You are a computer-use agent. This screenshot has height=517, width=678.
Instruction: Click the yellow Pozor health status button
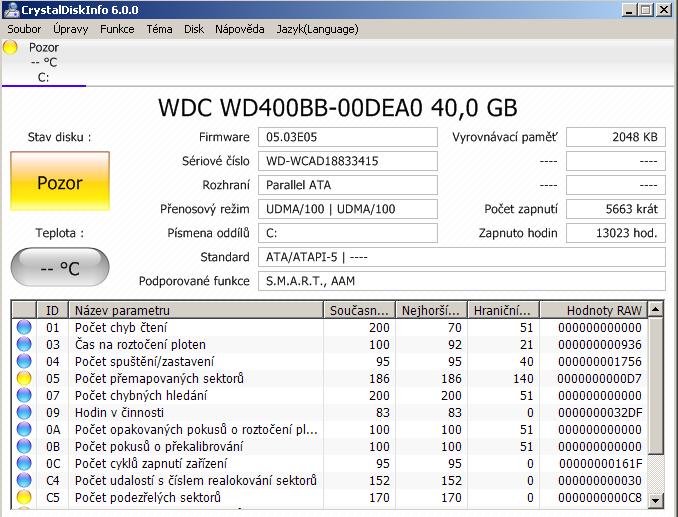point(60,181)
